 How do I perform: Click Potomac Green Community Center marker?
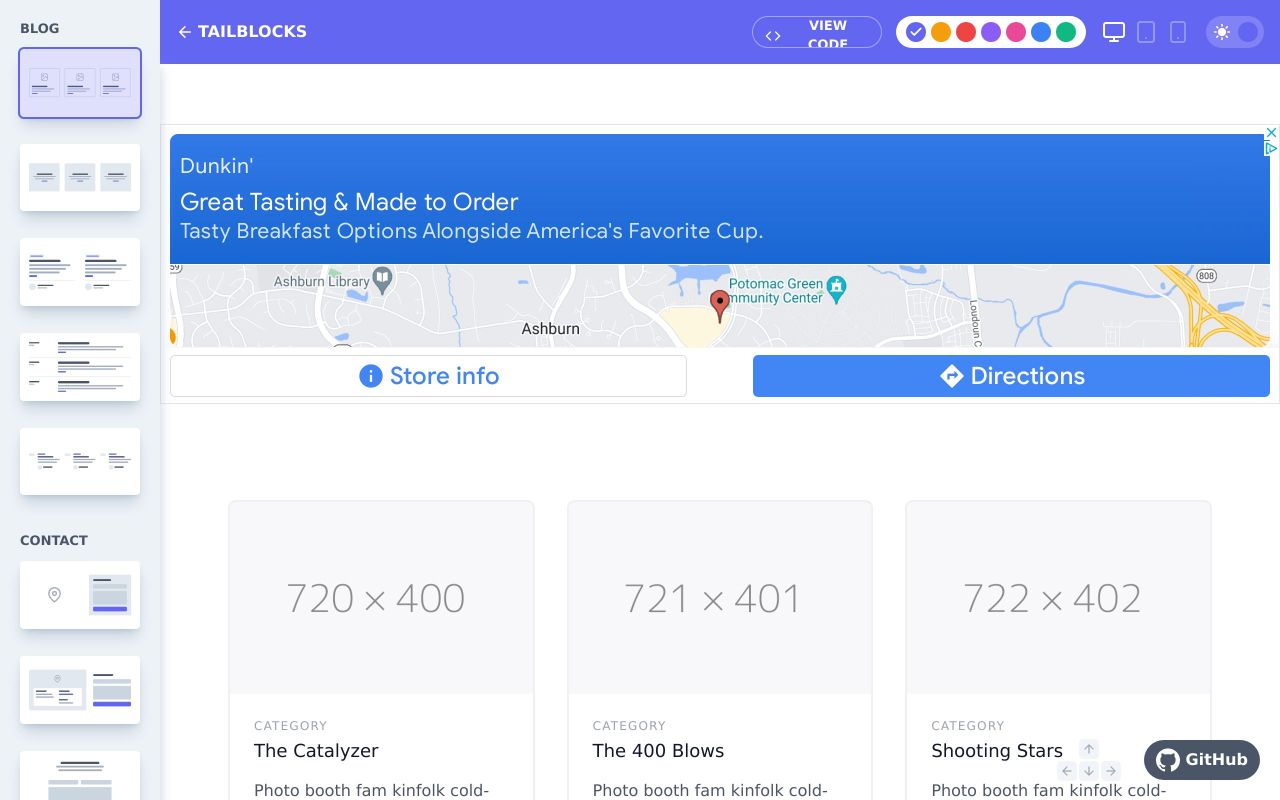837,289
